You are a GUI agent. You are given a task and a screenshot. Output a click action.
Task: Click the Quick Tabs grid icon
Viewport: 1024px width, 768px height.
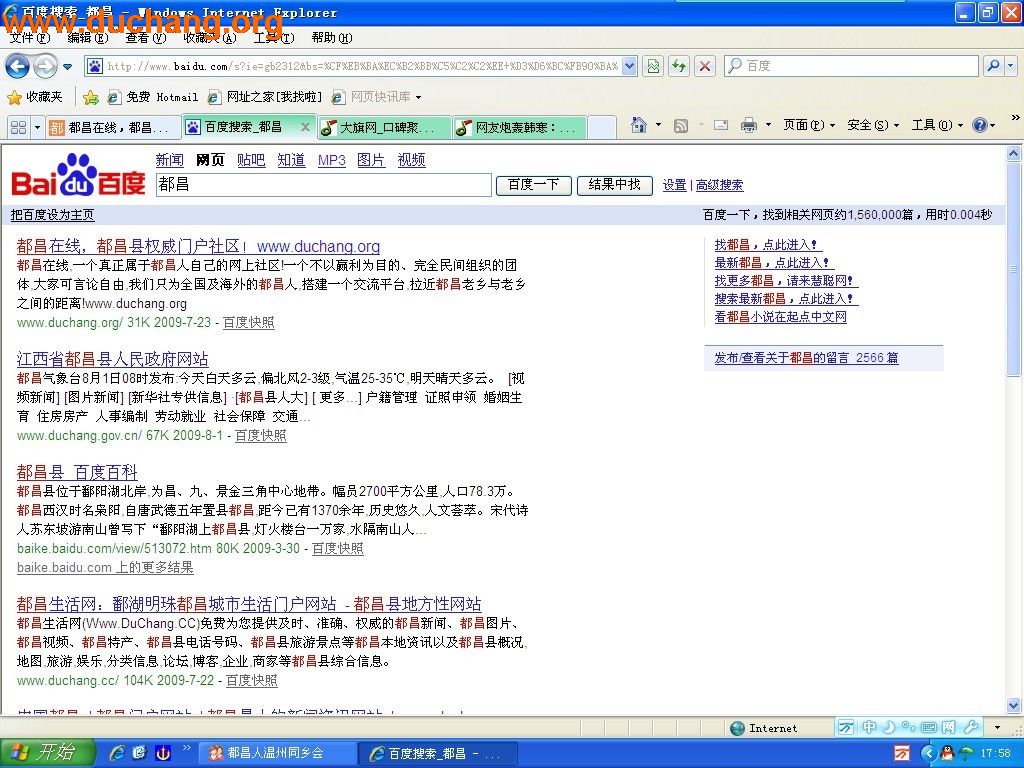(x=18, y=127)
